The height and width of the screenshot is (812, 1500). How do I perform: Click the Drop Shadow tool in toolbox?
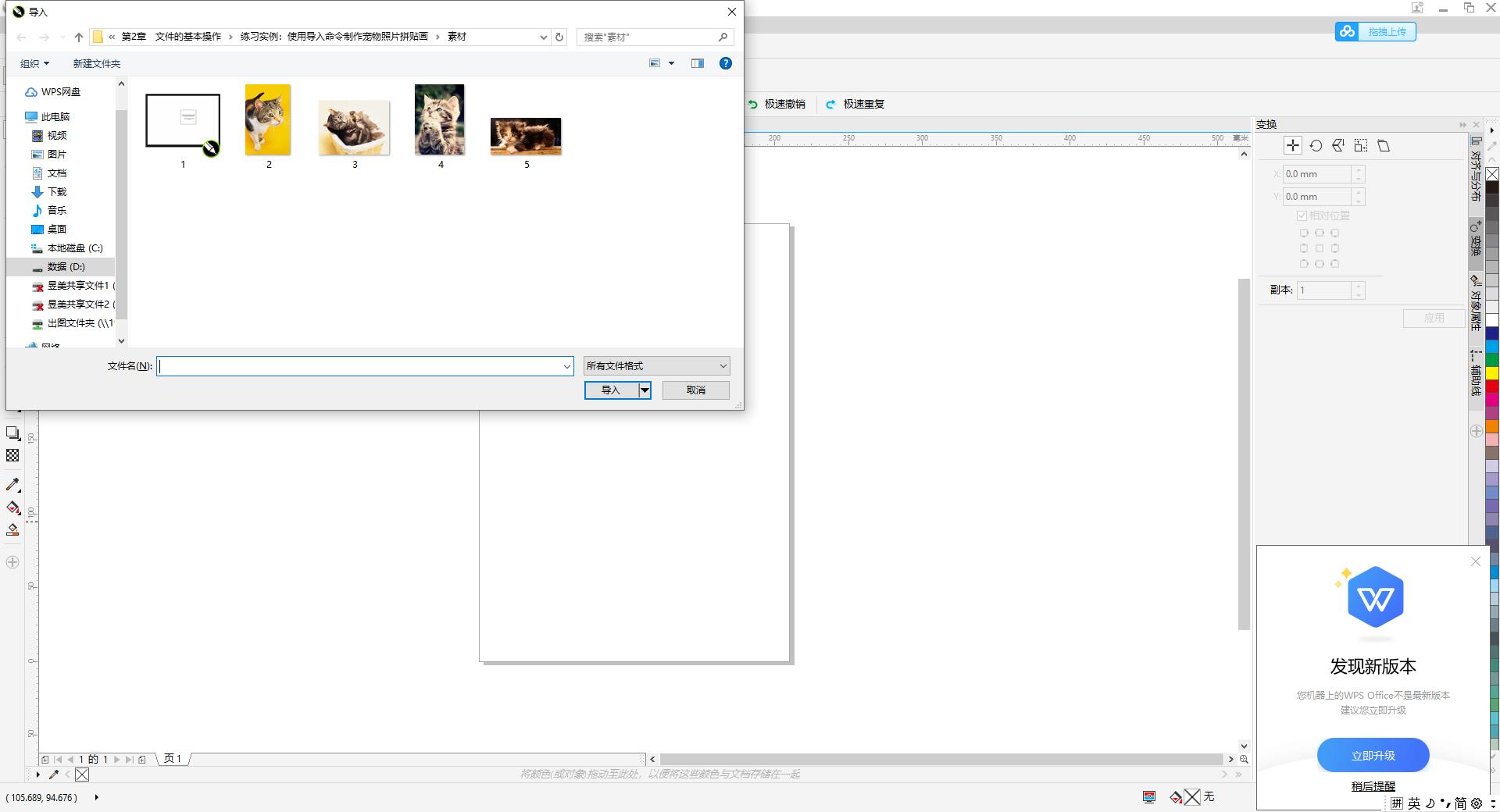tap(12, 433)
